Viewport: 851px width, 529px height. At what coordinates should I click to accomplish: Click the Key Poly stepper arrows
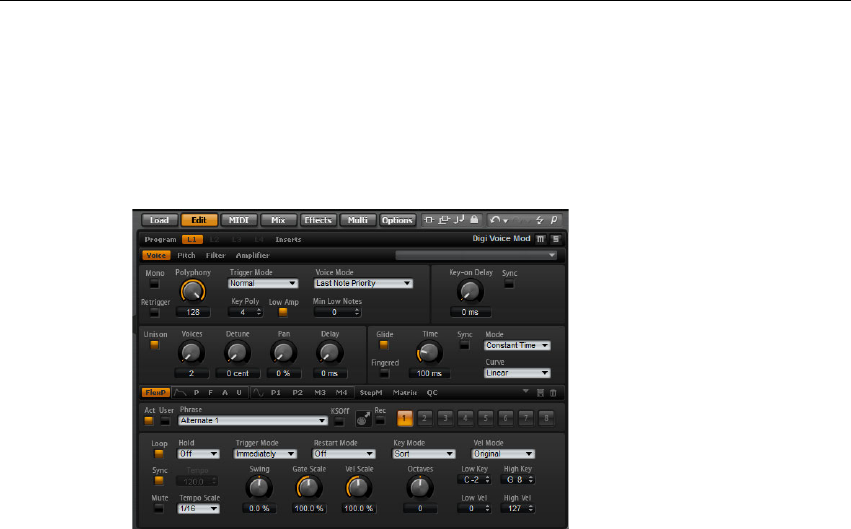259,312
